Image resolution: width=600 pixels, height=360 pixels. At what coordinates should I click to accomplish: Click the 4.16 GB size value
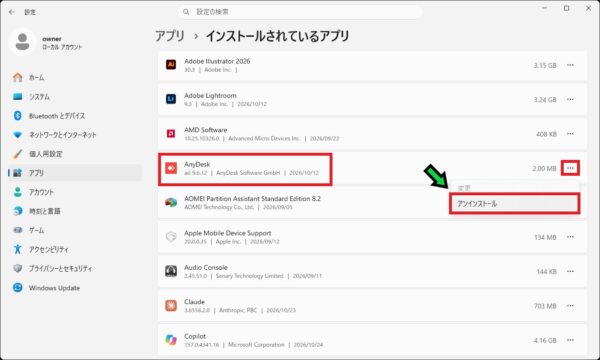pos(545,340)
